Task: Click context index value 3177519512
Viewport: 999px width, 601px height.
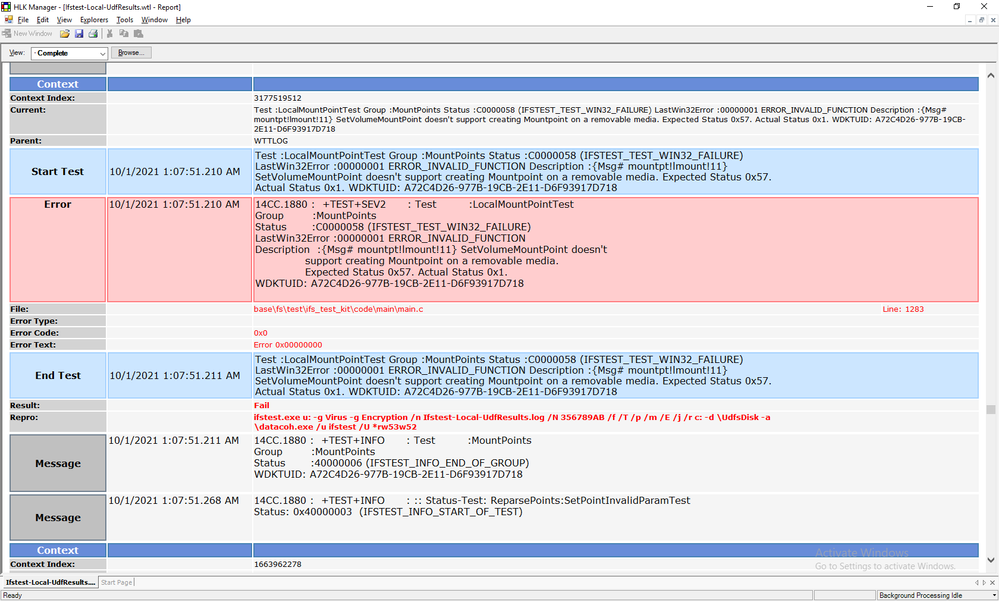Action: pos(278,98)
